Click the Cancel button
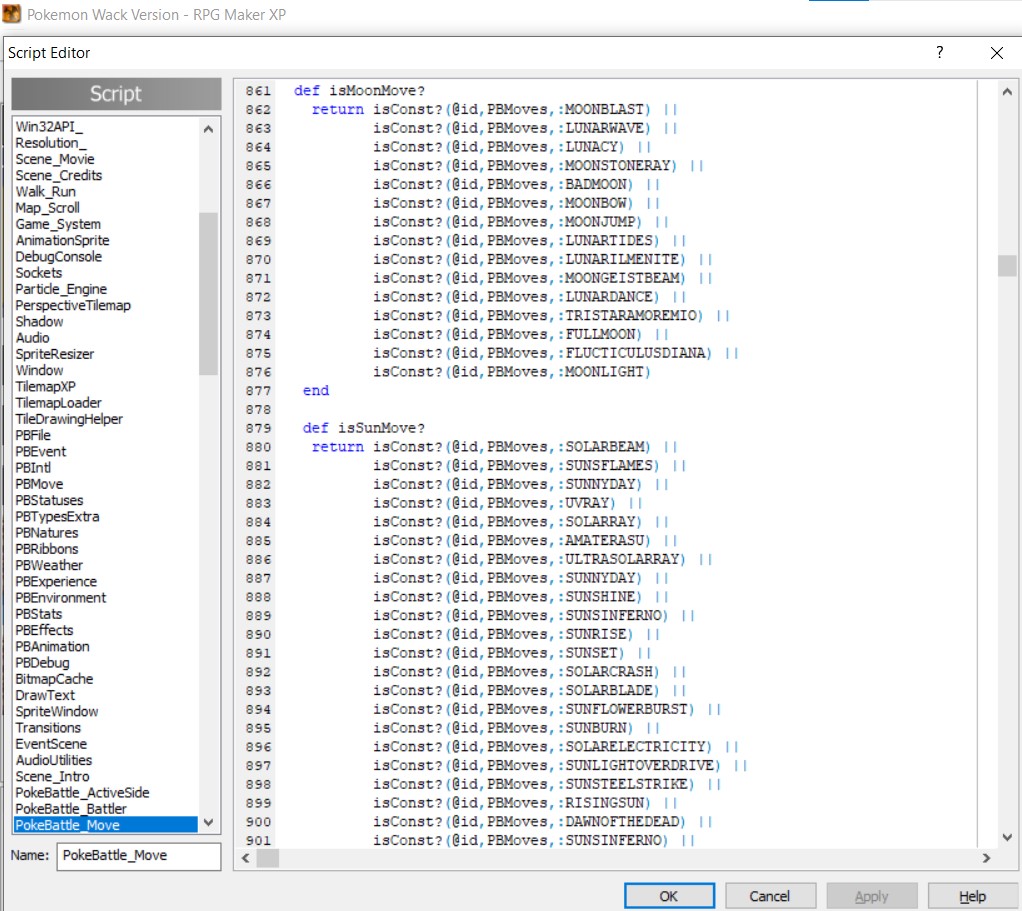1022x911 pixels. pyautogui.click(x=770, y=896)
